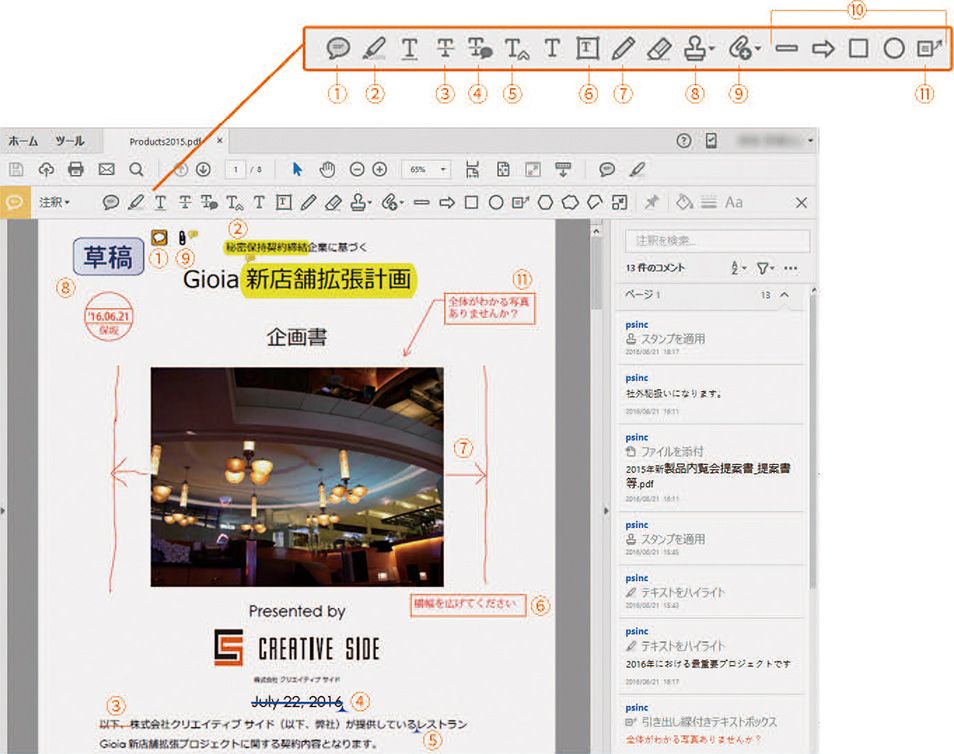Select the insert text at cursor tool
This screenshot has height=754, width=954.
pos(234,202)
